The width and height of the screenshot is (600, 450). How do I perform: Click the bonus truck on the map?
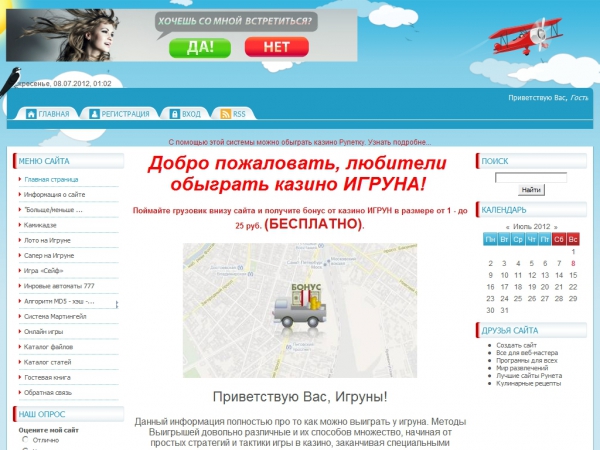coord(300,308)
